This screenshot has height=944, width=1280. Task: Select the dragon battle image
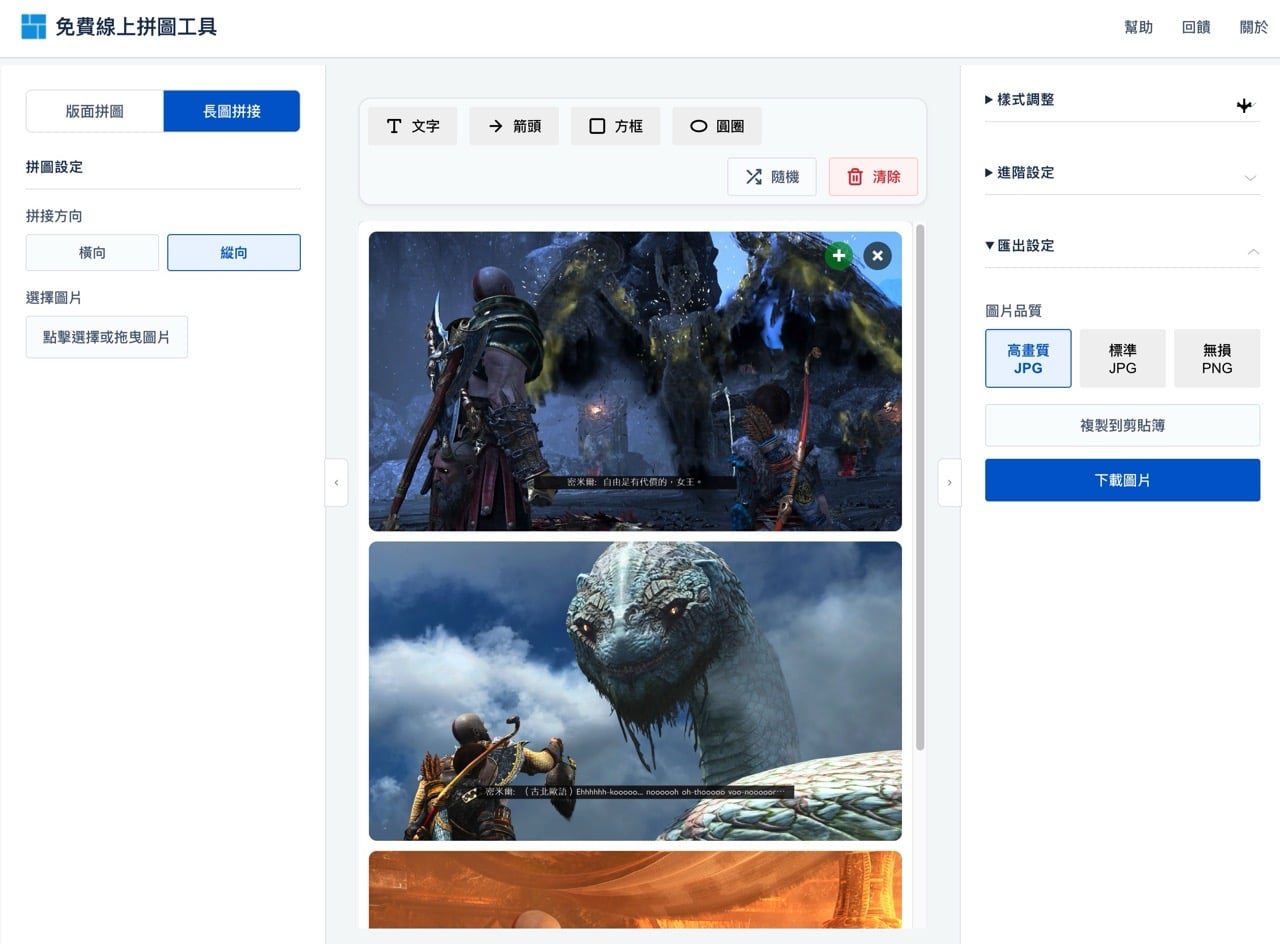pyautogui.click(x=635, y=381)
